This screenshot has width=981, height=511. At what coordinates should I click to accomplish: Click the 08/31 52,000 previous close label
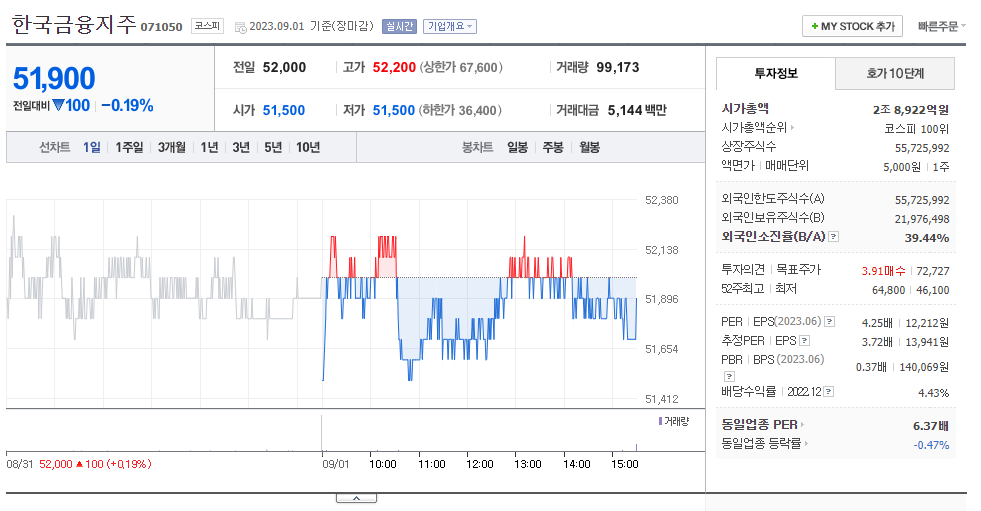point(79,464)
